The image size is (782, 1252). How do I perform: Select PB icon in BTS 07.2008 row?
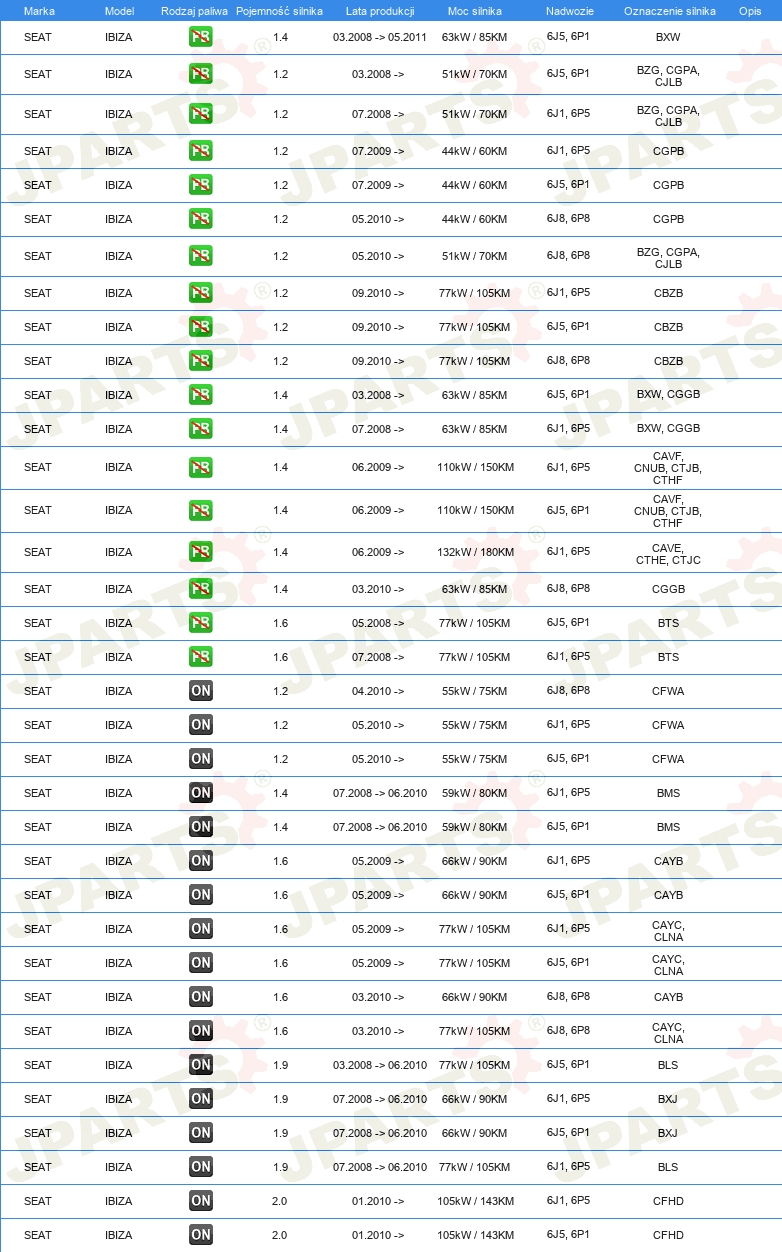(201, 657)
